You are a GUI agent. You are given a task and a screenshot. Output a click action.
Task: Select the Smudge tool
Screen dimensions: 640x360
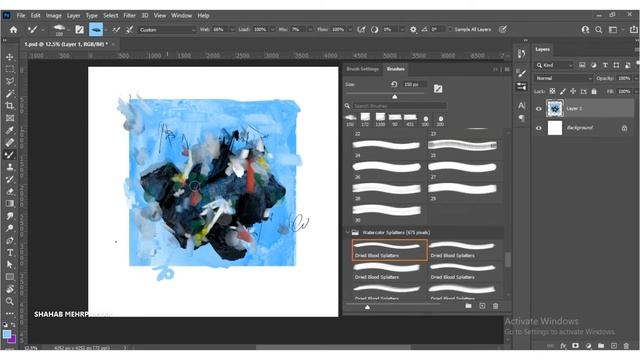(9, 216)
